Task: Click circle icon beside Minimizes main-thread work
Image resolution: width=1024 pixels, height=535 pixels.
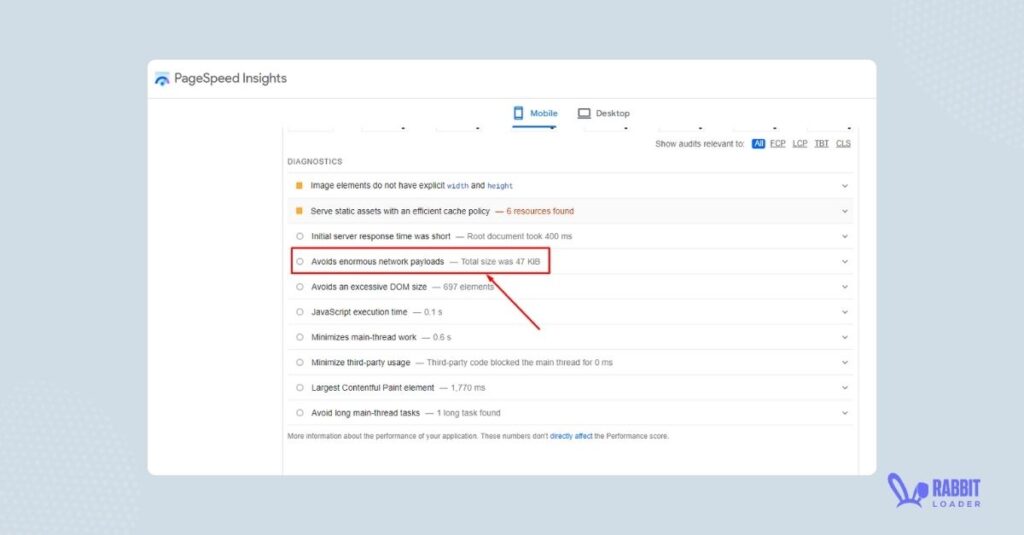Action: point(300,337)
